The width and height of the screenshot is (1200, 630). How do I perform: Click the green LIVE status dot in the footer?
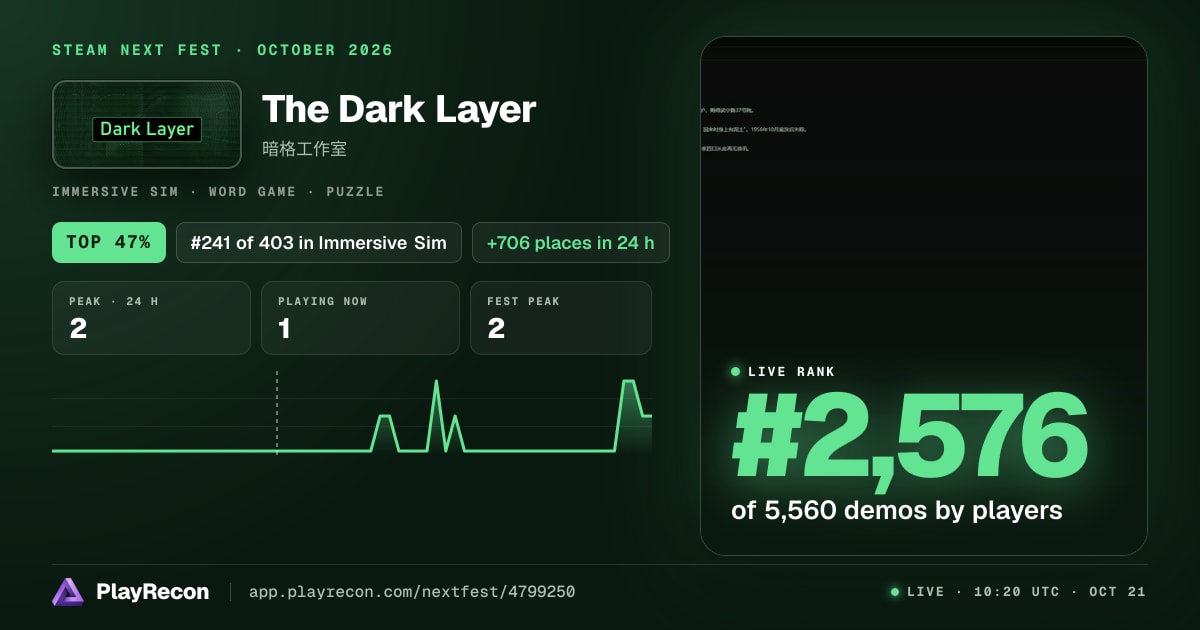(x=895, y=592)
